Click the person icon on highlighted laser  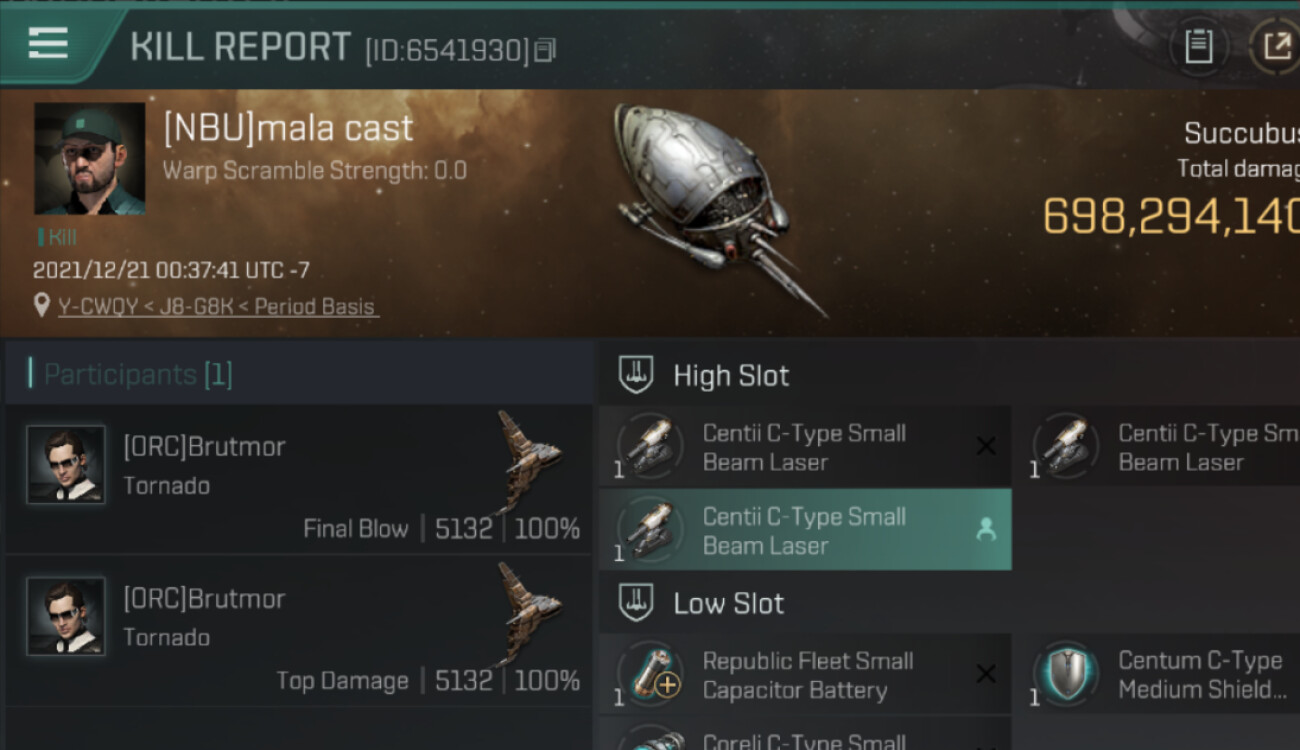point(985,531)
